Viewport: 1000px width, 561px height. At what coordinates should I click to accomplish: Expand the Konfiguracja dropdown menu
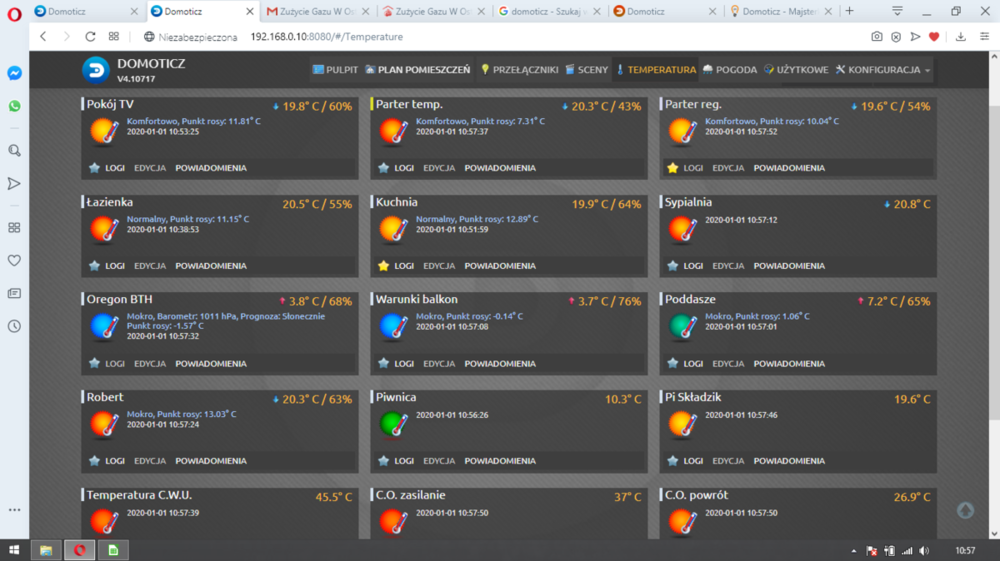[x=883, y=69]
